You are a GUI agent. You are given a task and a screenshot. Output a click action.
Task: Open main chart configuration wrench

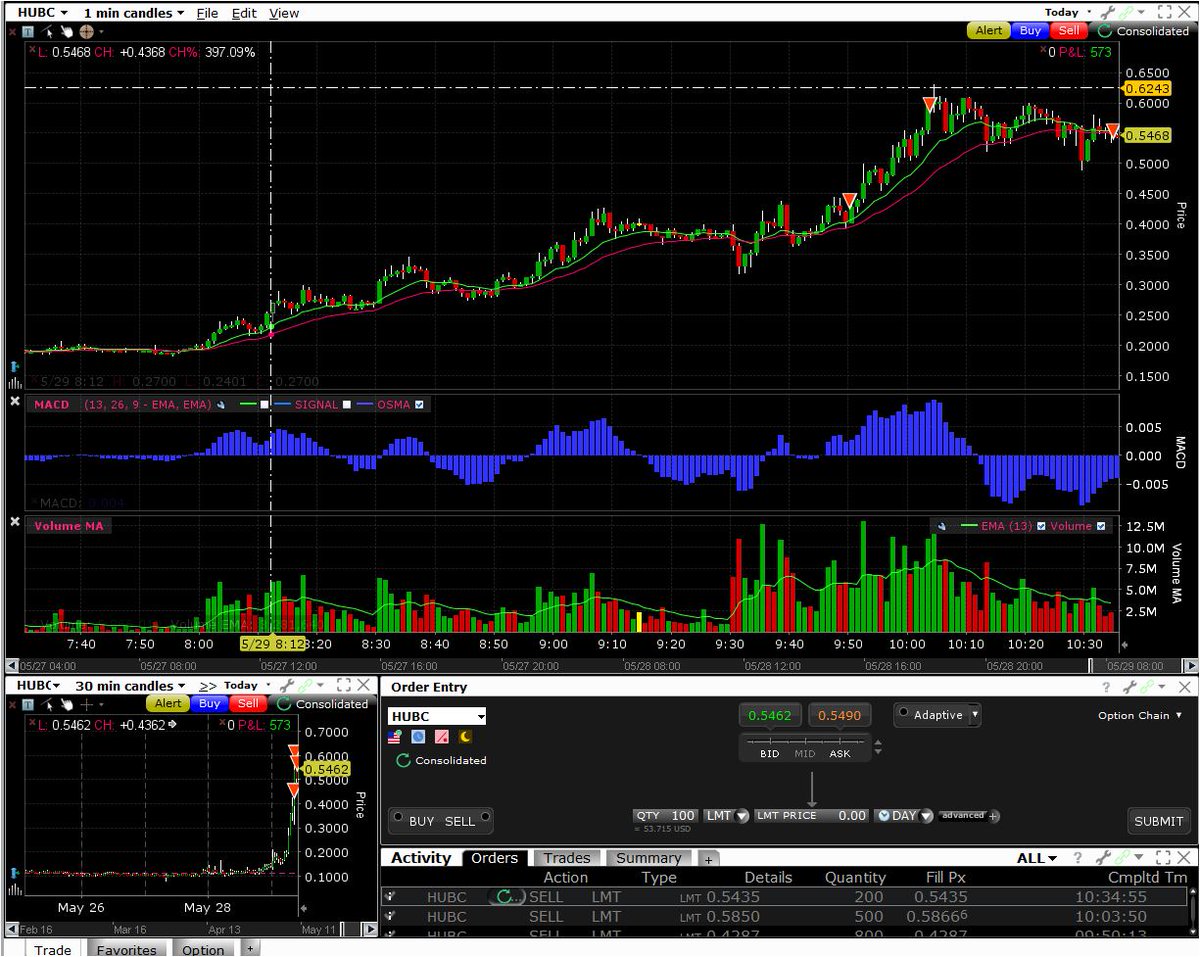[x=1107, y=13]
